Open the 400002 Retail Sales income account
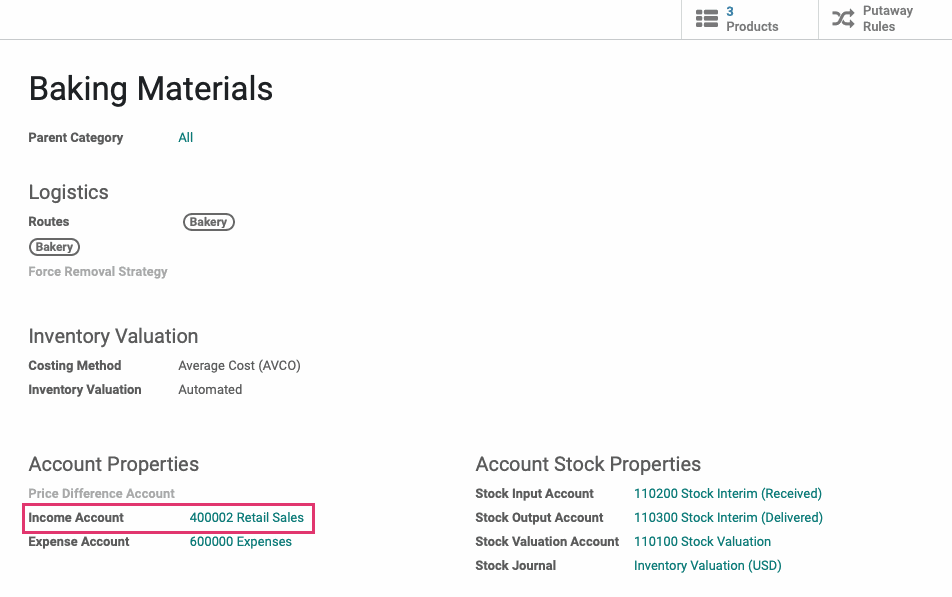 click(x=246, y=518)
